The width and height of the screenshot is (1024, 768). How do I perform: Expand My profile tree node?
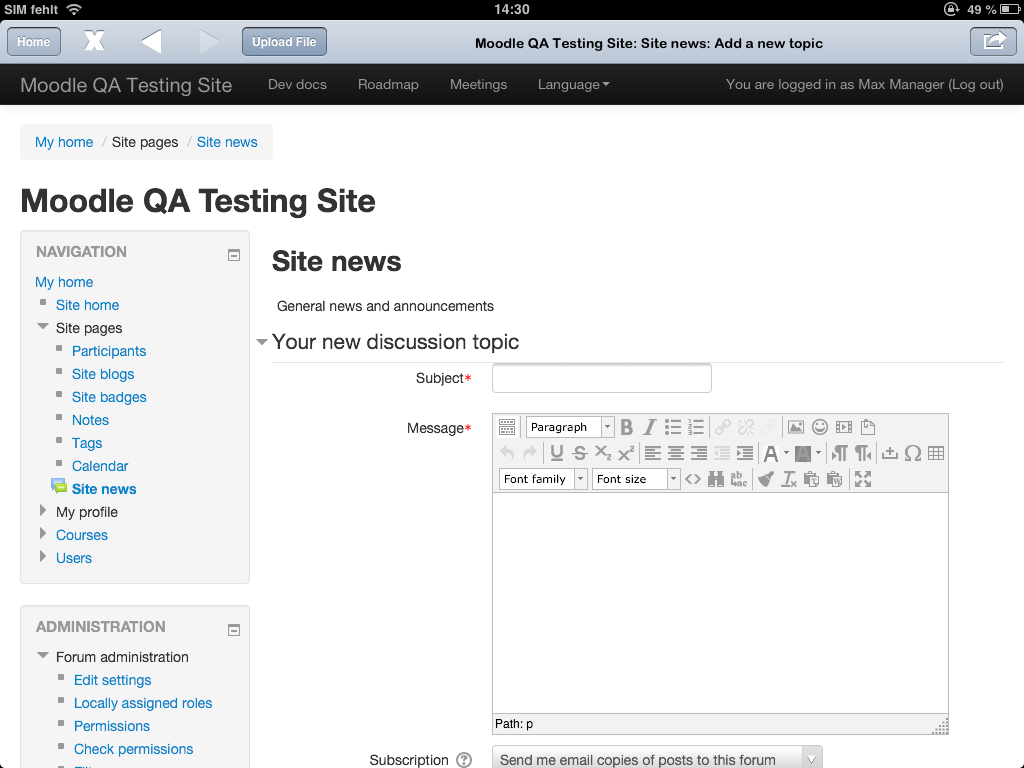pyautogui.click(x=43, y=511)
